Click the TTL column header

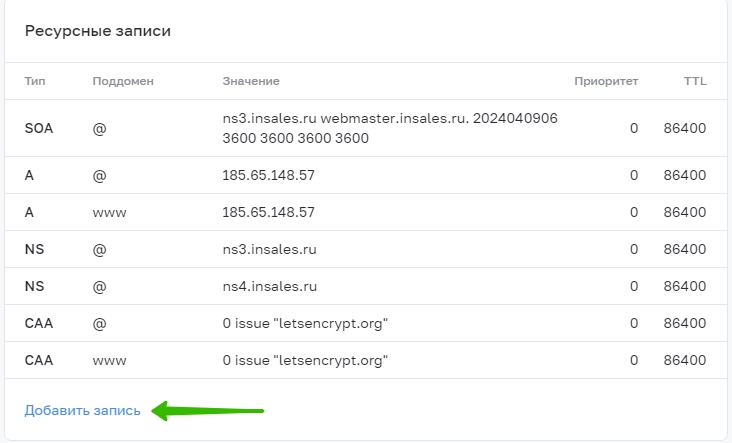695,81
